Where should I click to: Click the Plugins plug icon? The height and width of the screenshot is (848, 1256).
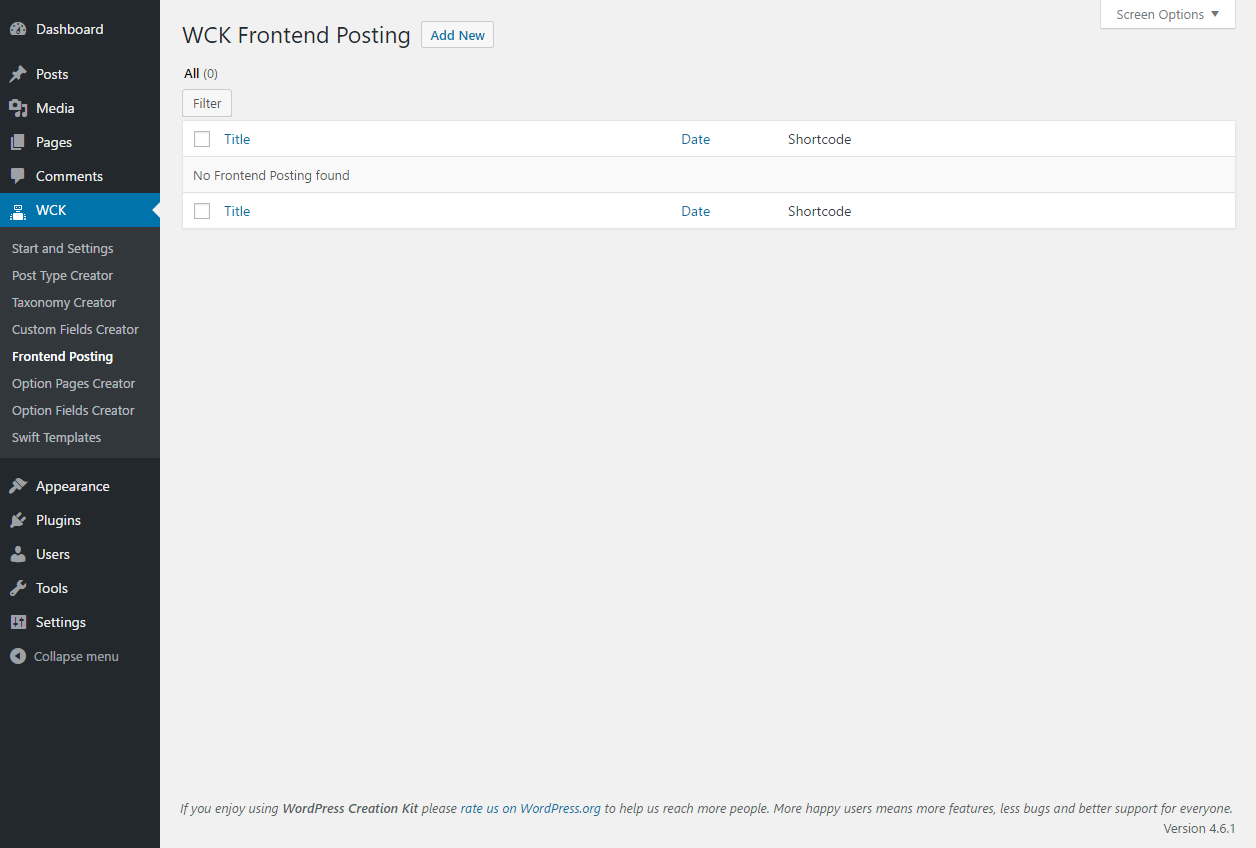tap(18, 520)
